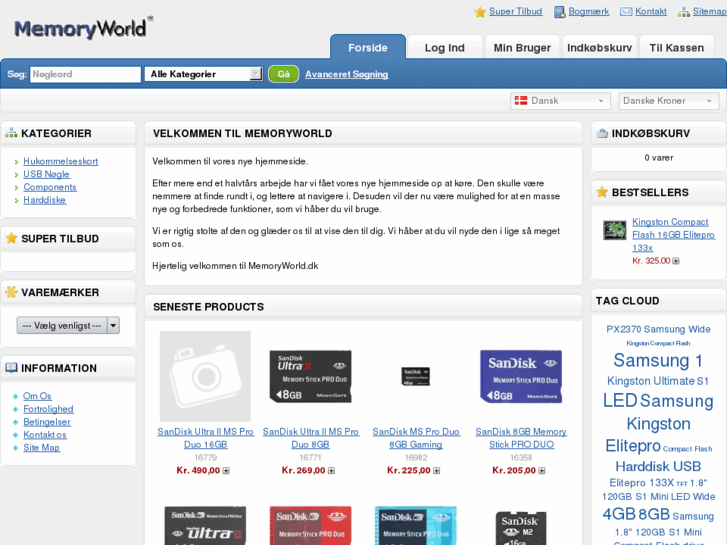Screen dimensions: 727x545
Task: Click inside the Nøgleord search field
Action: (x=85, y=74)
